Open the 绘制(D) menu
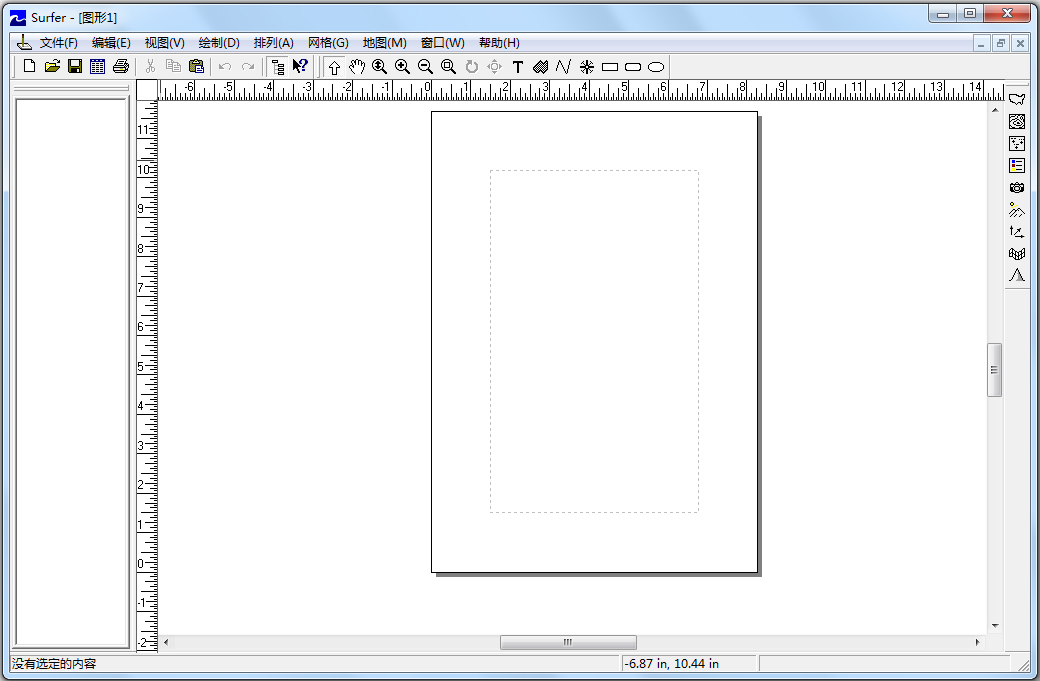1040x681 pixels. click(x=219, y=42)
